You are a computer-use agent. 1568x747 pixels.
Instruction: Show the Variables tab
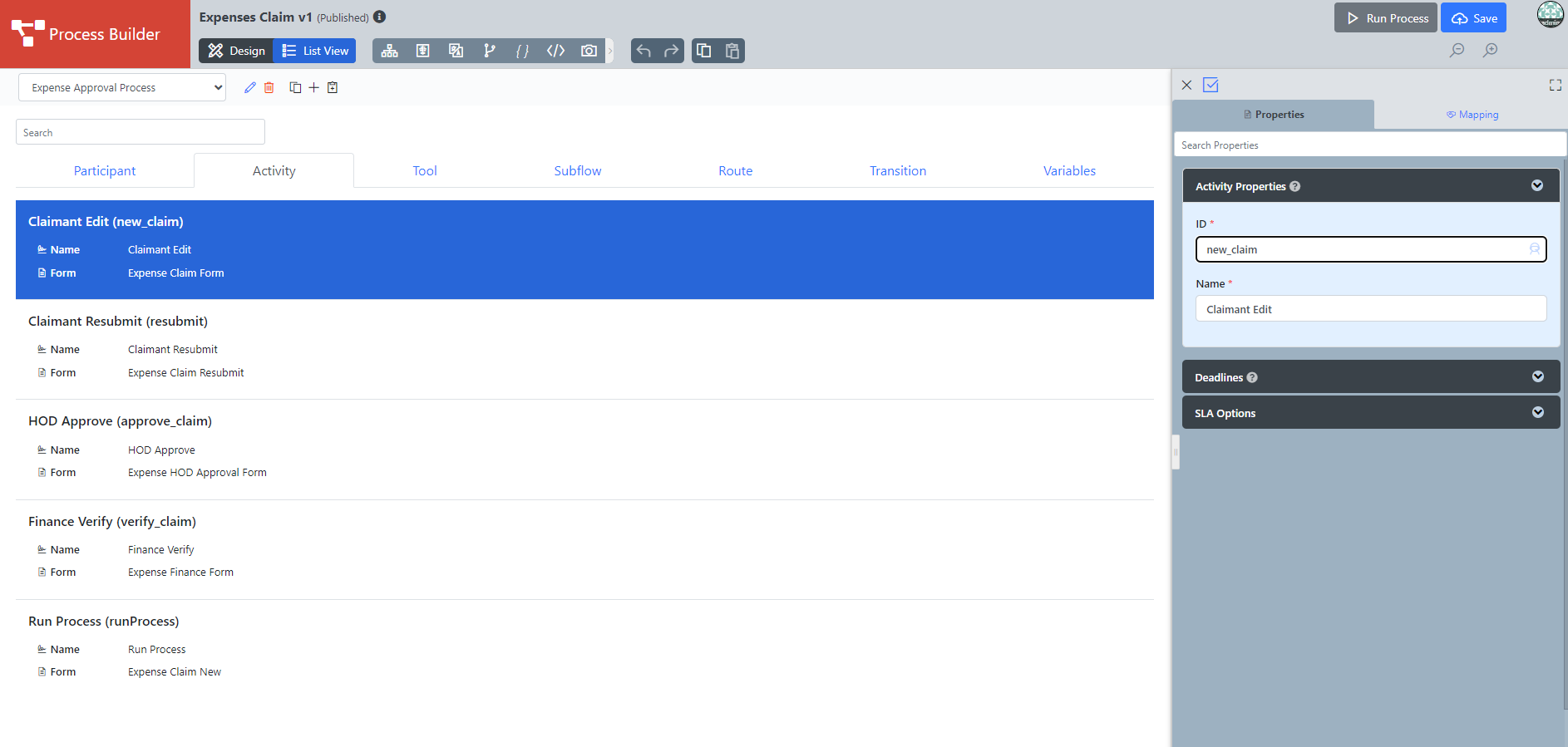(1069, 171)
